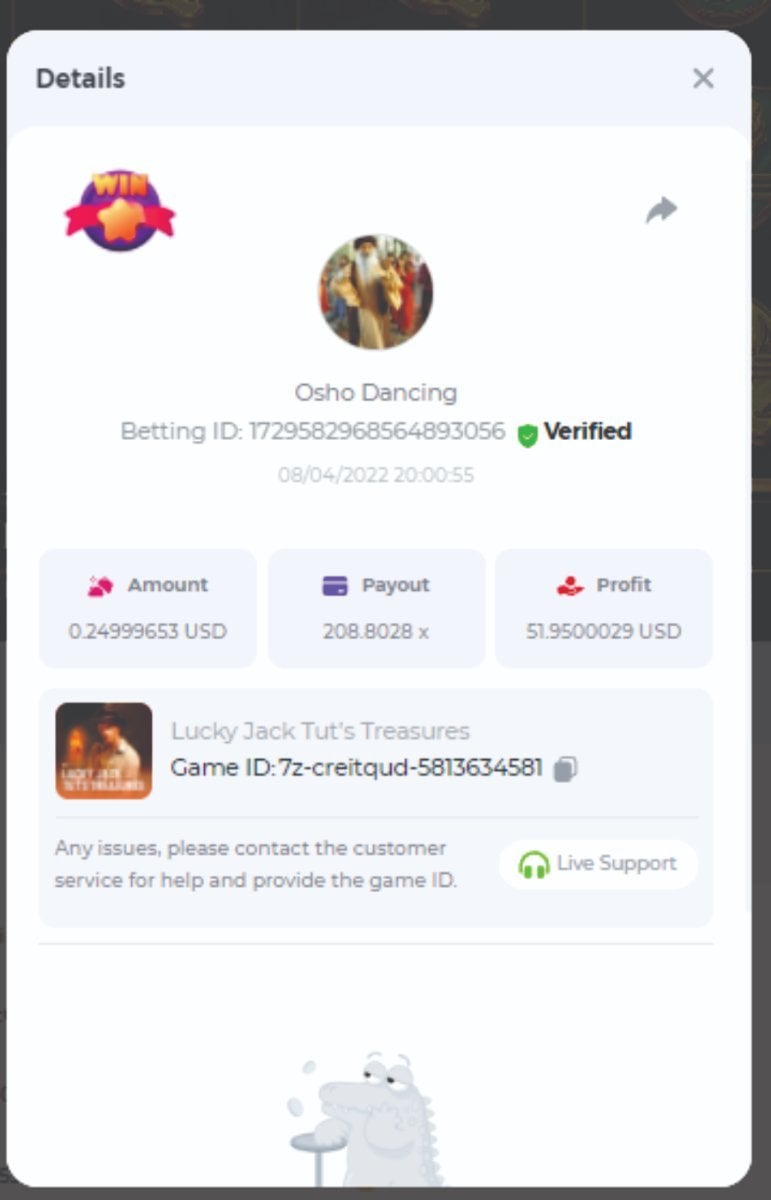The width and height of the screenshot is (771, 1200).
Task: Click the crocodile mascot illustration
Action: click(x=366, y=1118)
